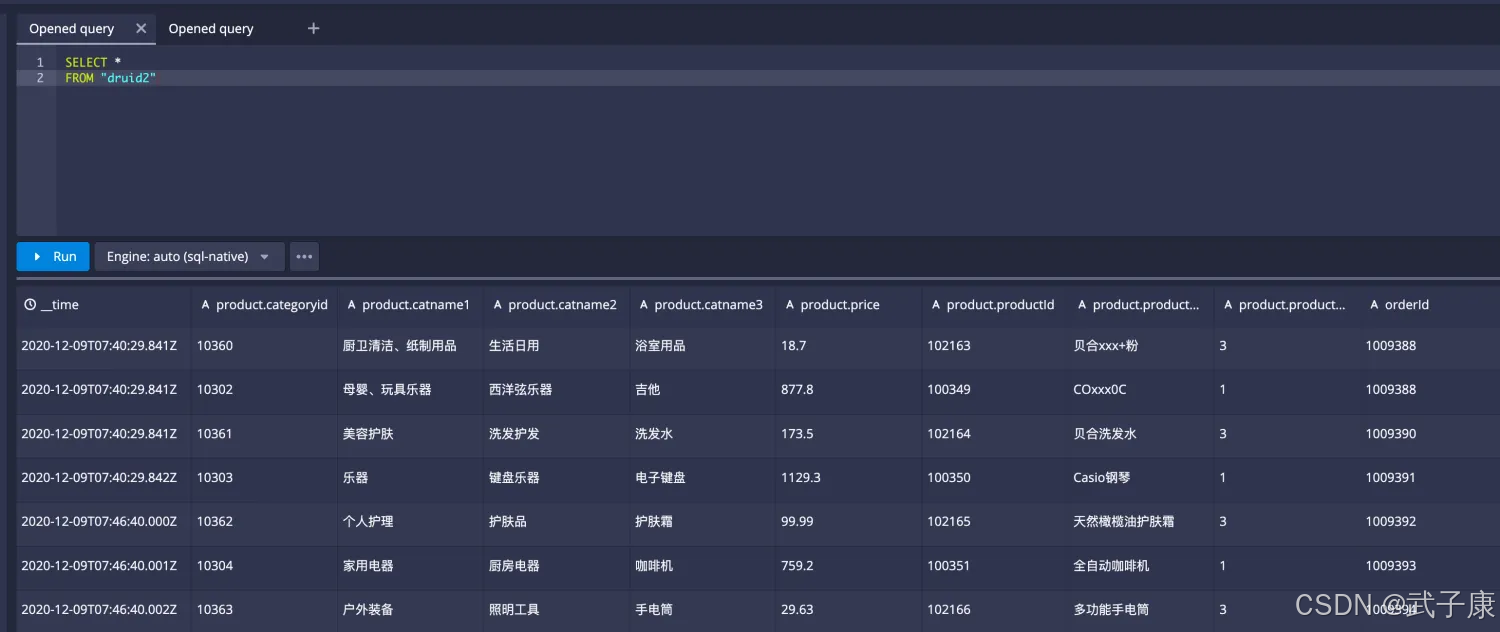Add a new query tab with plus icon

(x=313, y=28)
